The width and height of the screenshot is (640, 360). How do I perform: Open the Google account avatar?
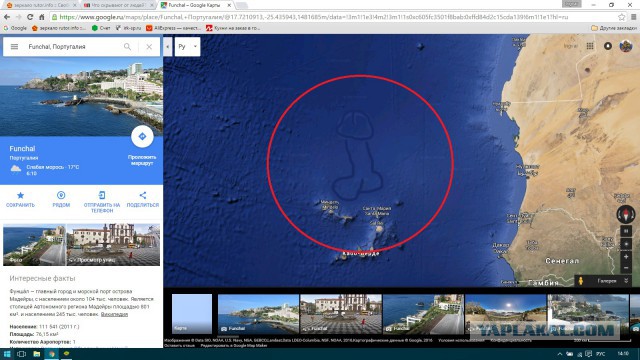(626, 46)
